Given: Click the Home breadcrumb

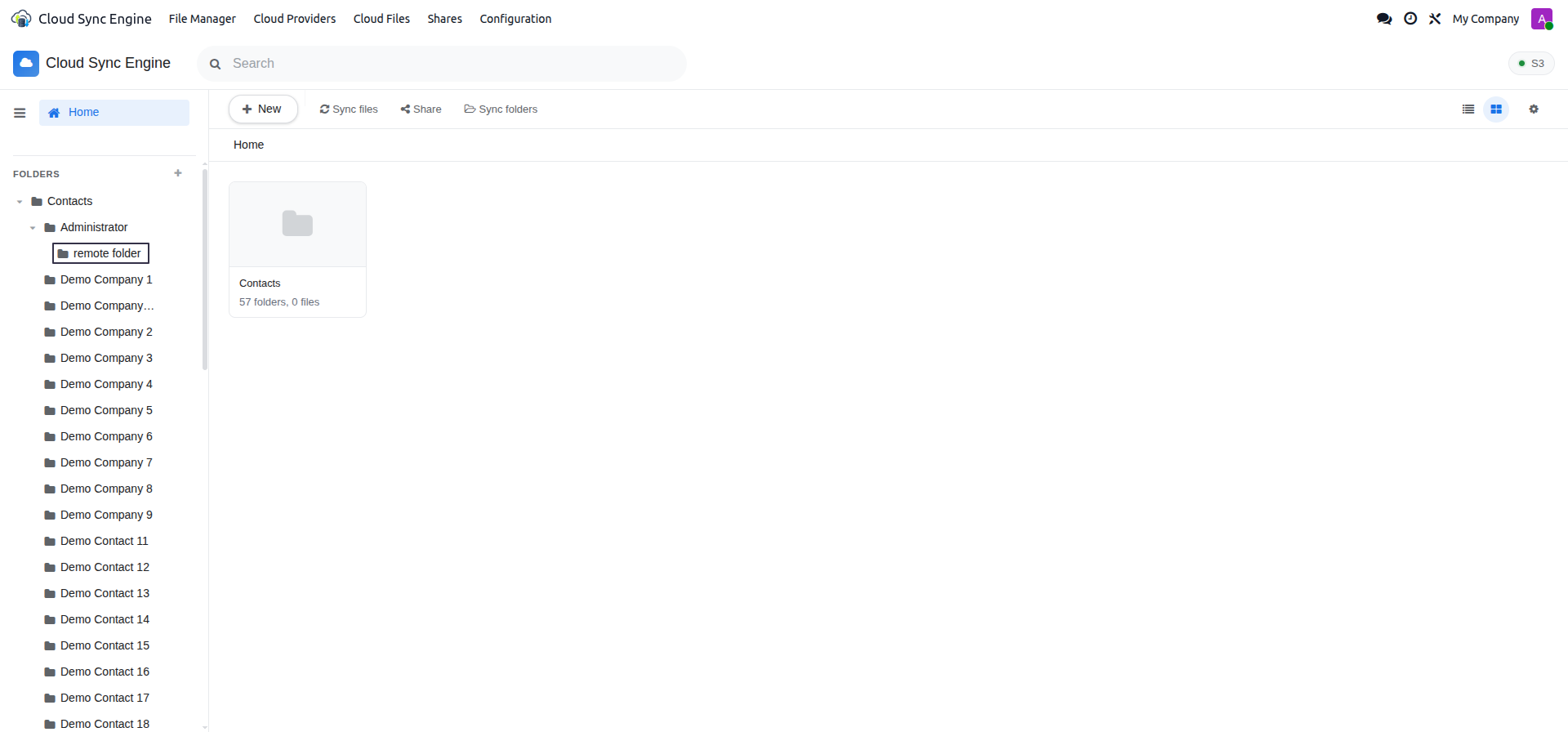Looking at the screenshot, I should click(x=248, y=145).
